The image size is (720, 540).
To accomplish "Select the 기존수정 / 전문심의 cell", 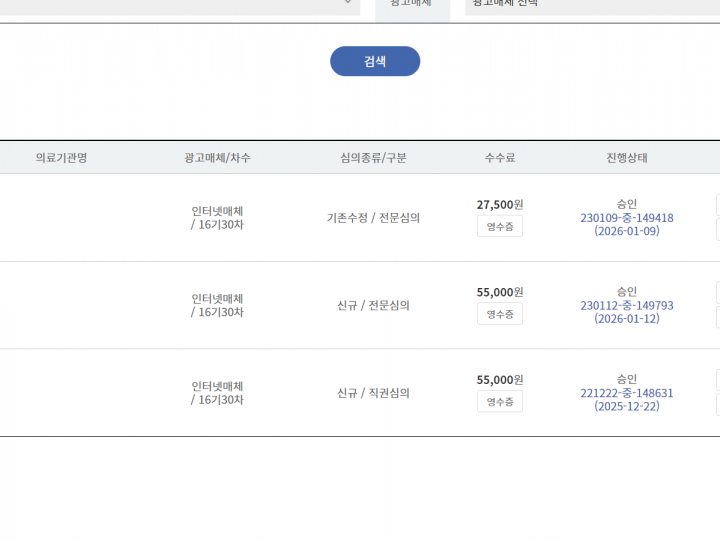I will tap(373, 218).
